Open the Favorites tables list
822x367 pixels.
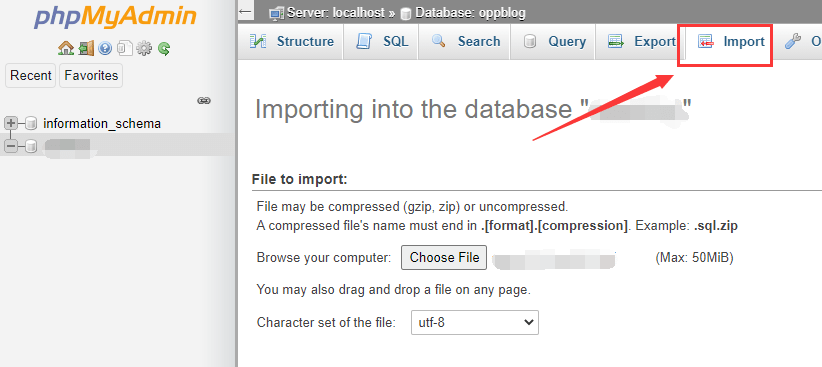(91, 75)
